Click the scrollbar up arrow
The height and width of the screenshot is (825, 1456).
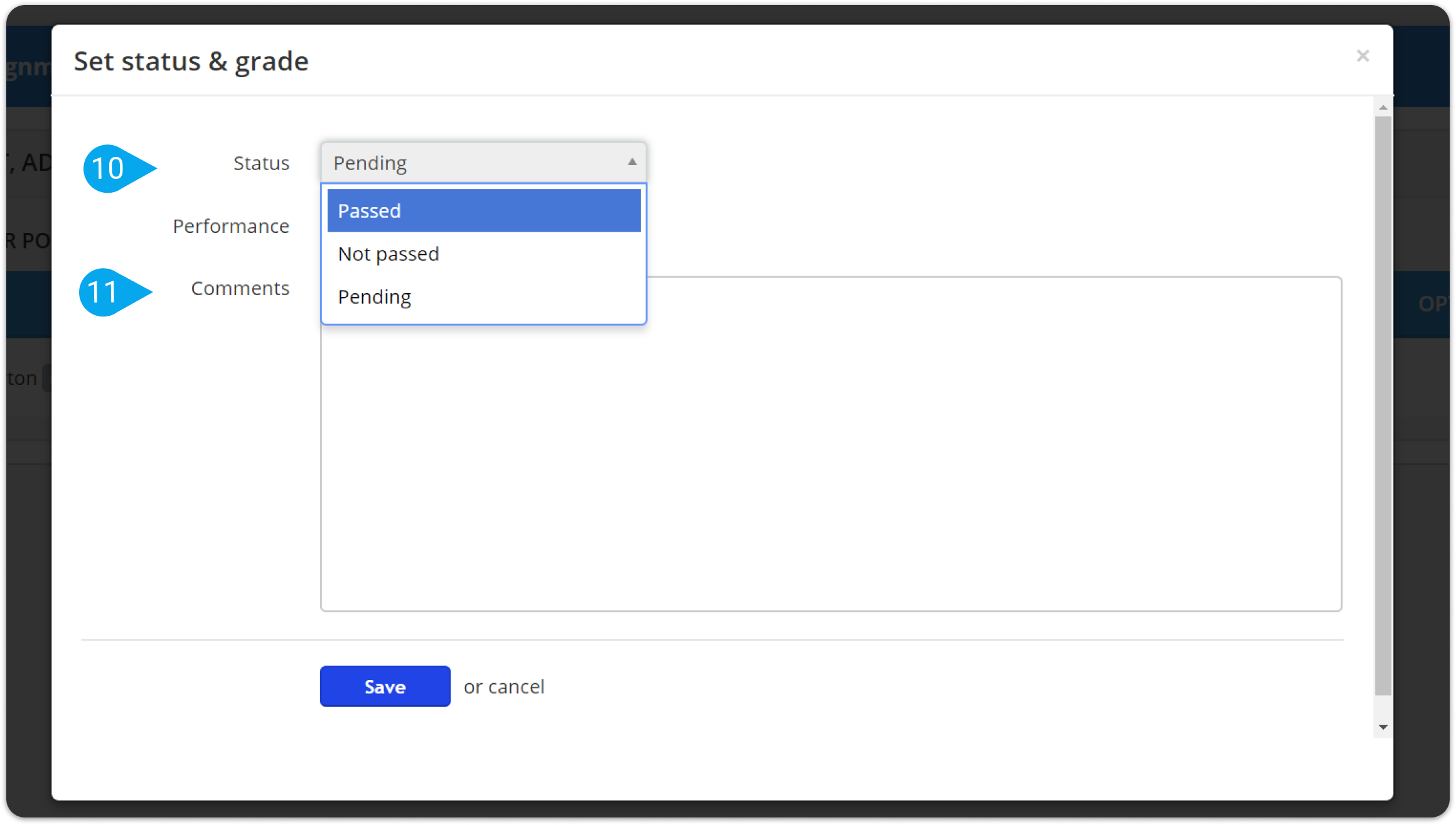point(1383,107)
